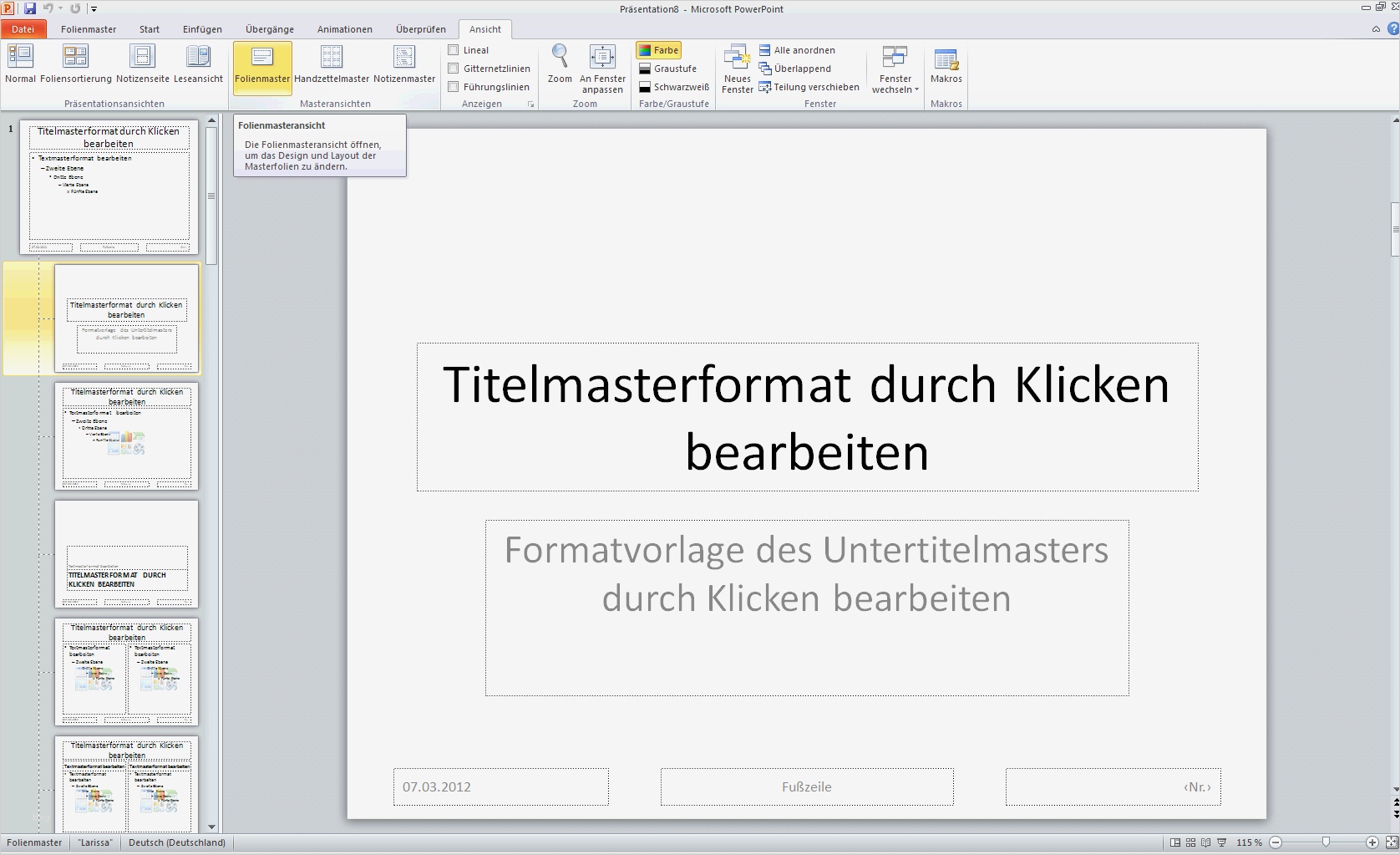
Task: Open the Einfügen tab
Action: pos(202,29)
